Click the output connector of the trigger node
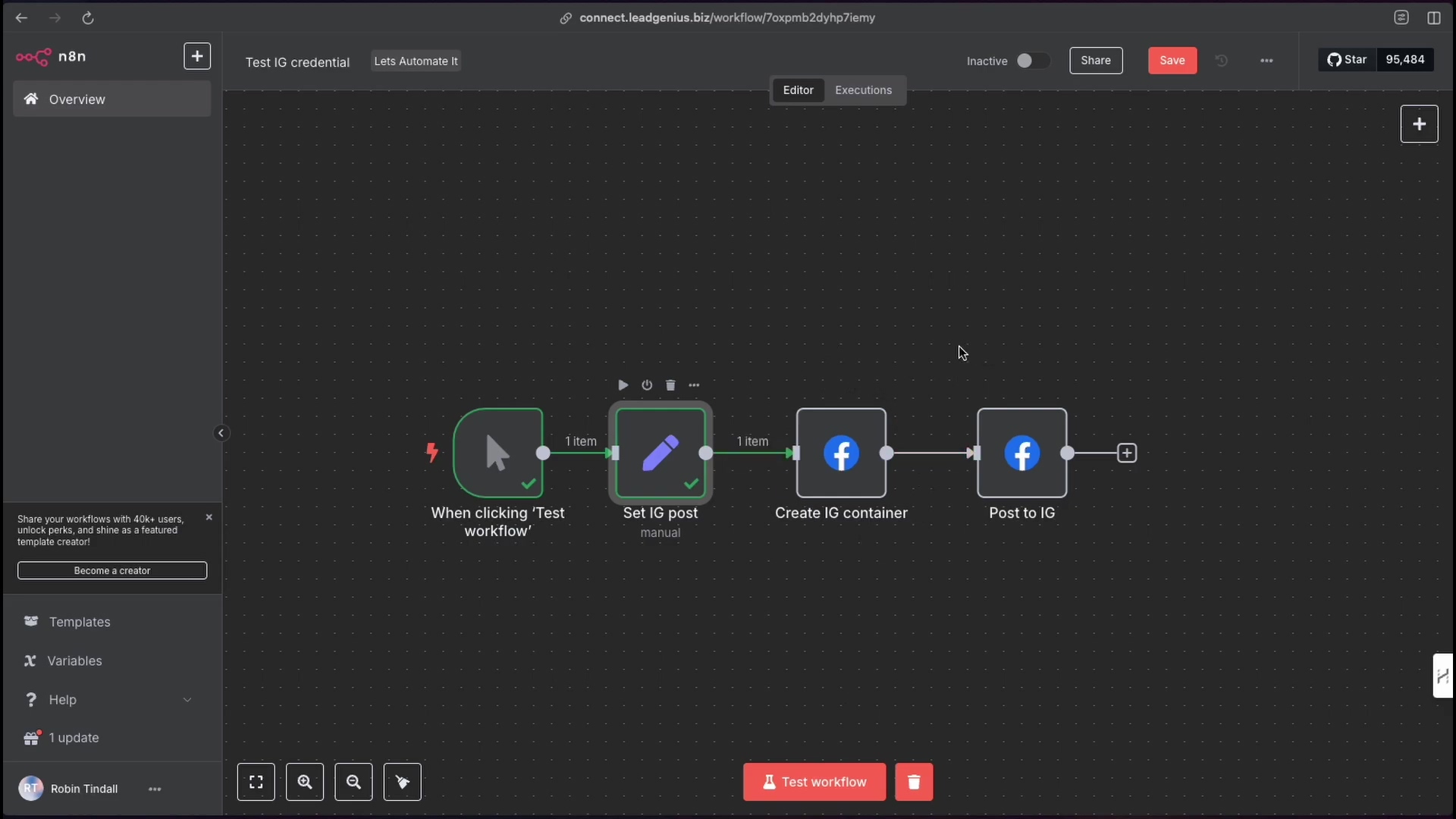Screen dimensions: 1456x819 [x=543, y=453]
